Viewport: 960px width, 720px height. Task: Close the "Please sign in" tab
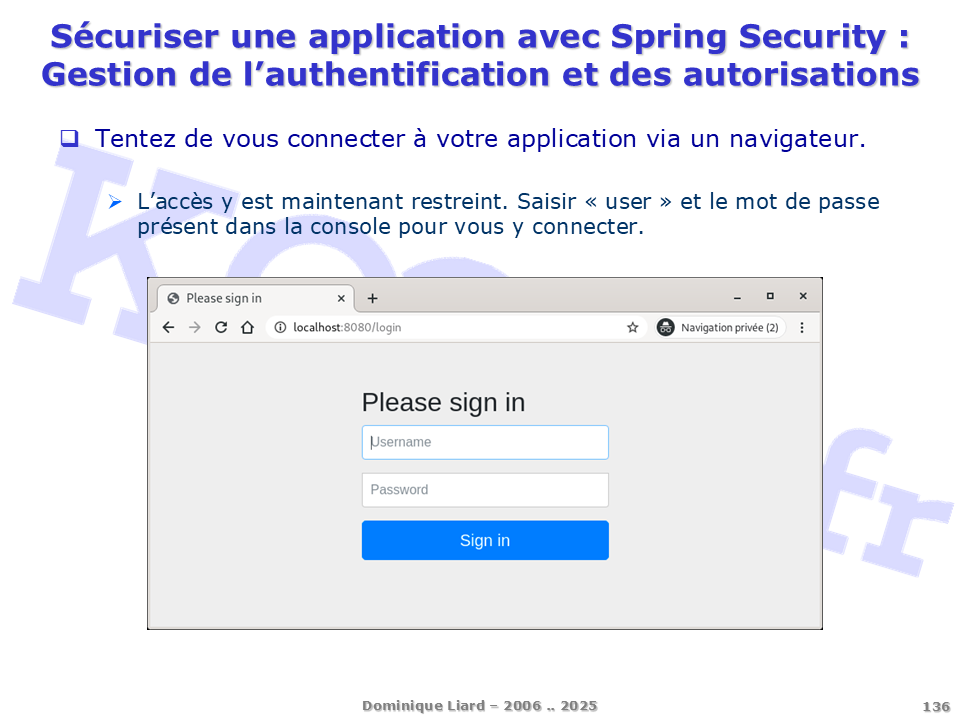click(x=341, y=298)
